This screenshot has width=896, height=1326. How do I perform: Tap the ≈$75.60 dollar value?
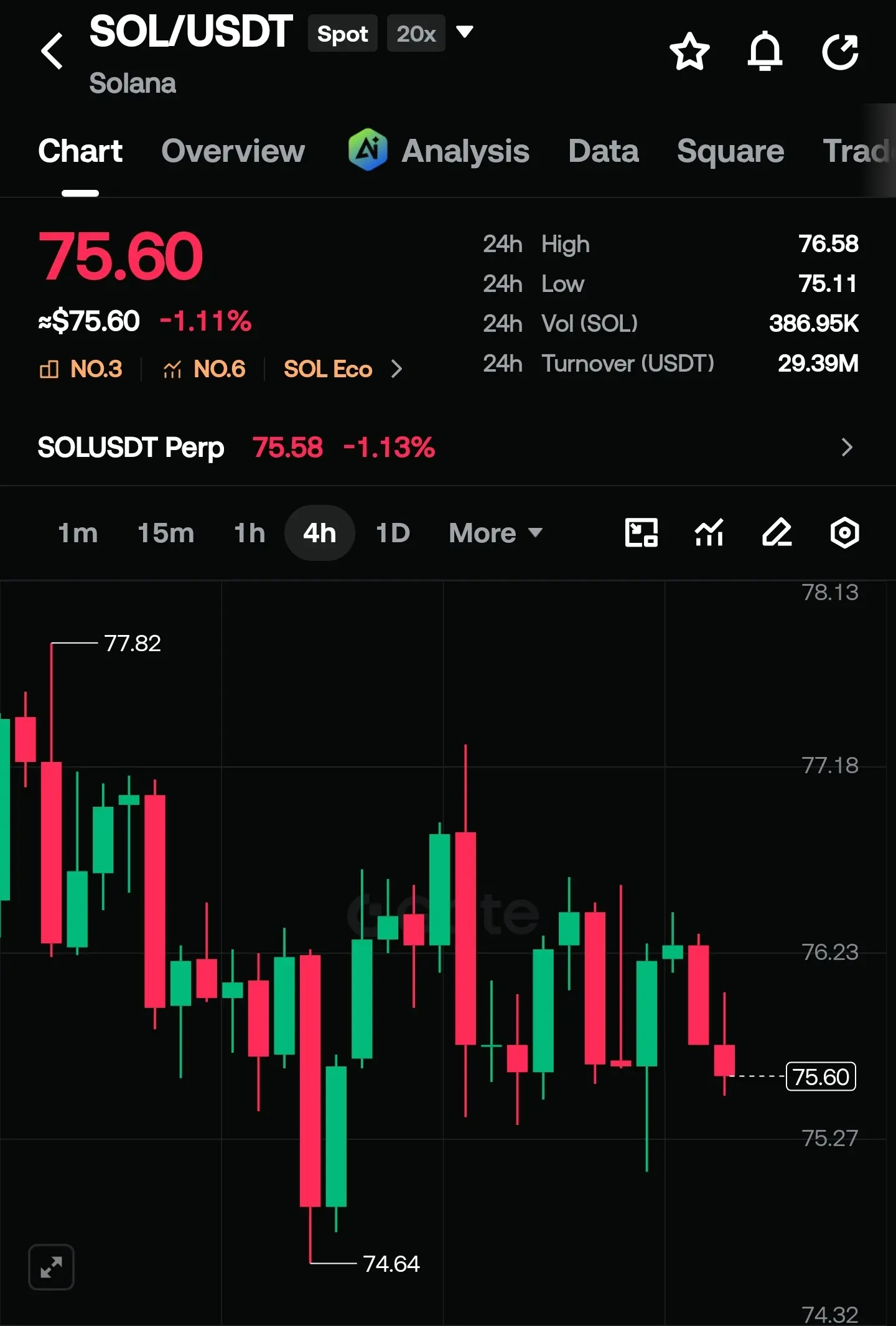pyautogui.click(x=89, y=321)
